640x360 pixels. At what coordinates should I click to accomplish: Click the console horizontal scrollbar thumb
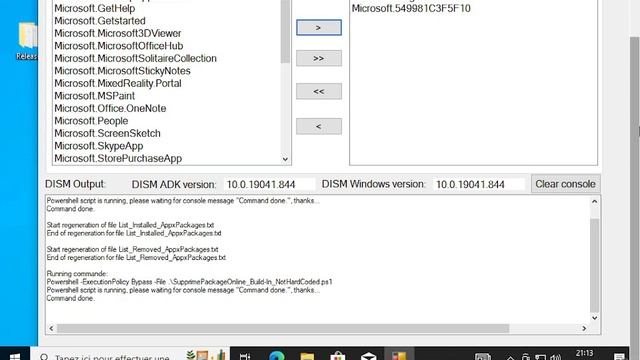tap(283, 329)
